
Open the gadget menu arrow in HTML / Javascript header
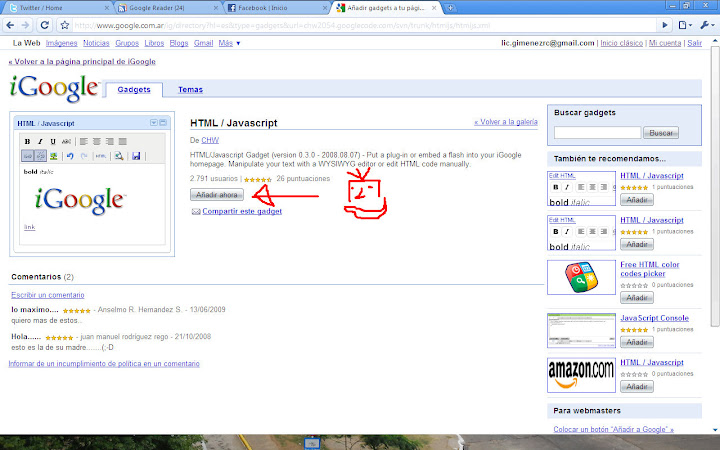pyautogui.click(x=154, y=123)
